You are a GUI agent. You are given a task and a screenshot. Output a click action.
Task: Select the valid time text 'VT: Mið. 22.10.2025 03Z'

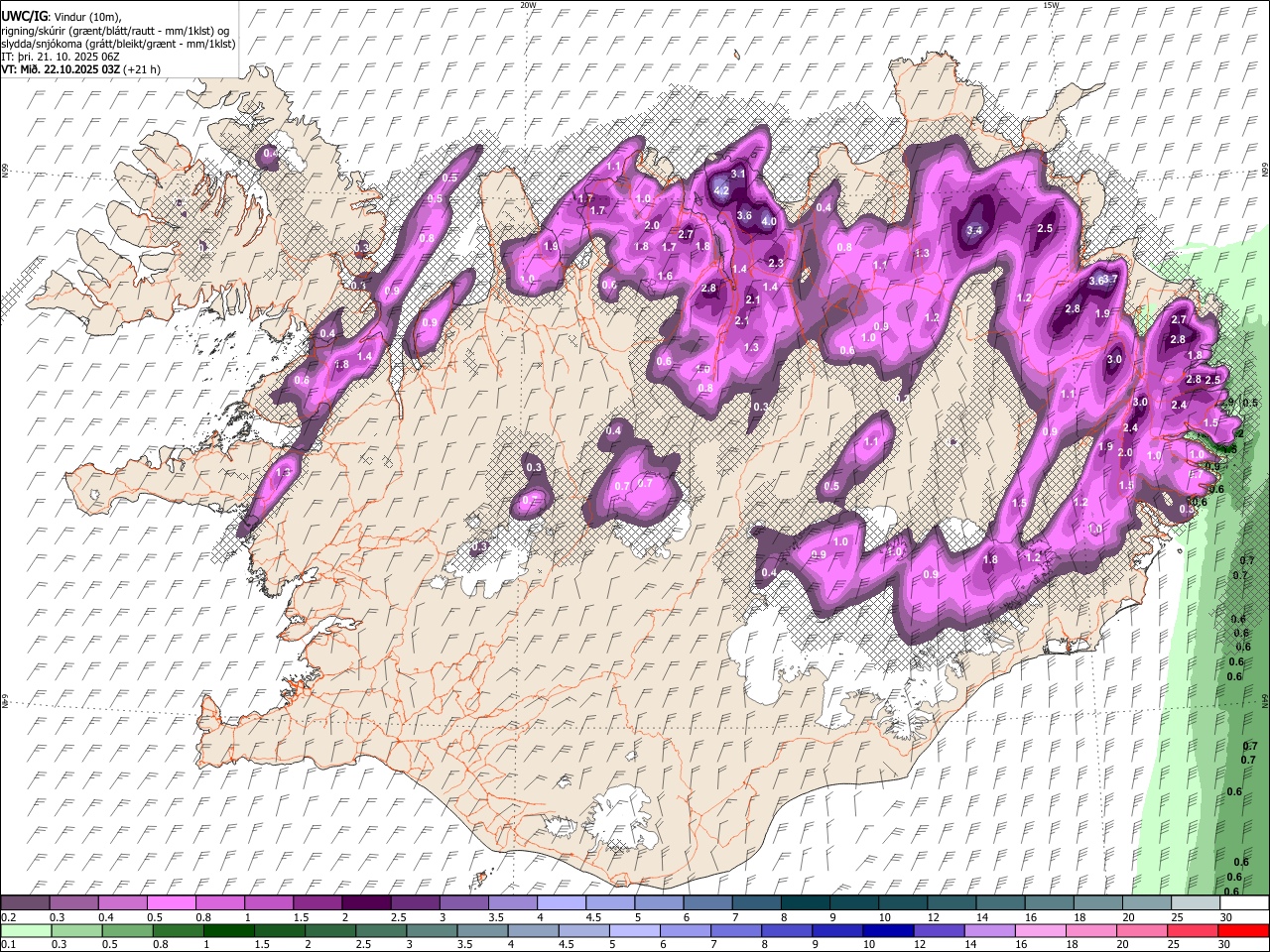coord(61,69)
